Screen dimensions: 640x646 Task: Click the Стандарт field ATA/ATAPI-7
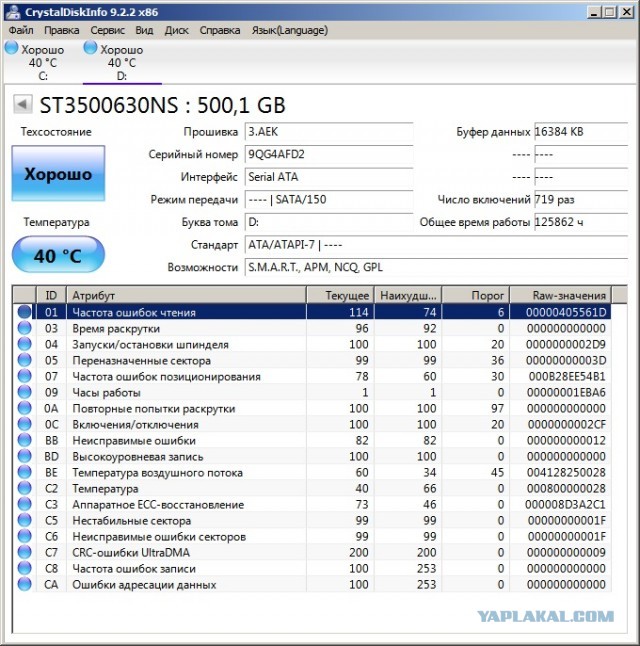click(x=436, y=245)
